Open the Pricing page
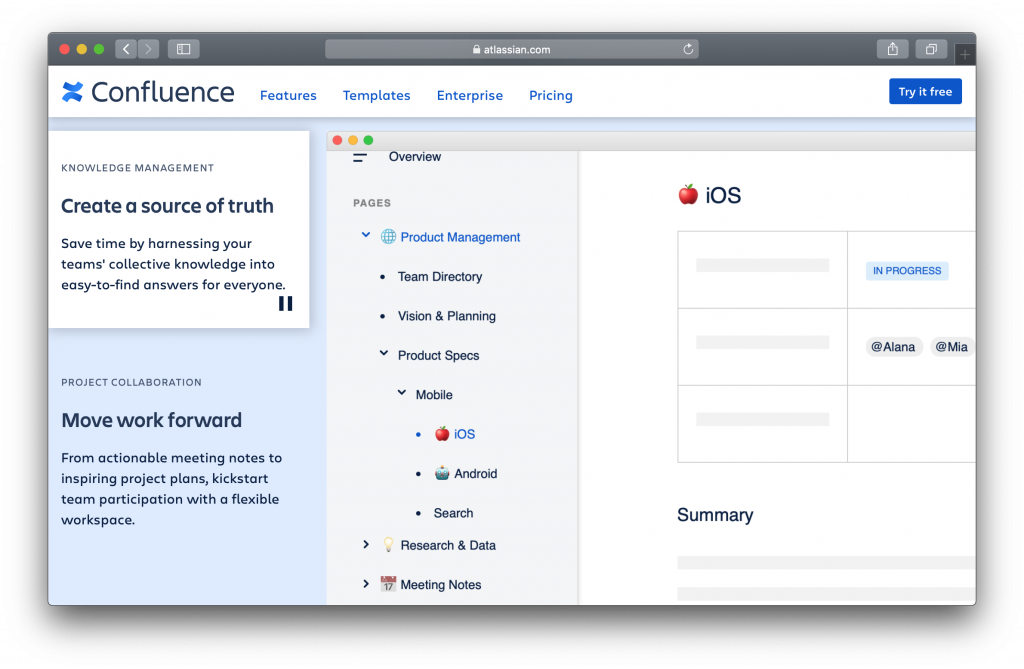 point(551,95)
